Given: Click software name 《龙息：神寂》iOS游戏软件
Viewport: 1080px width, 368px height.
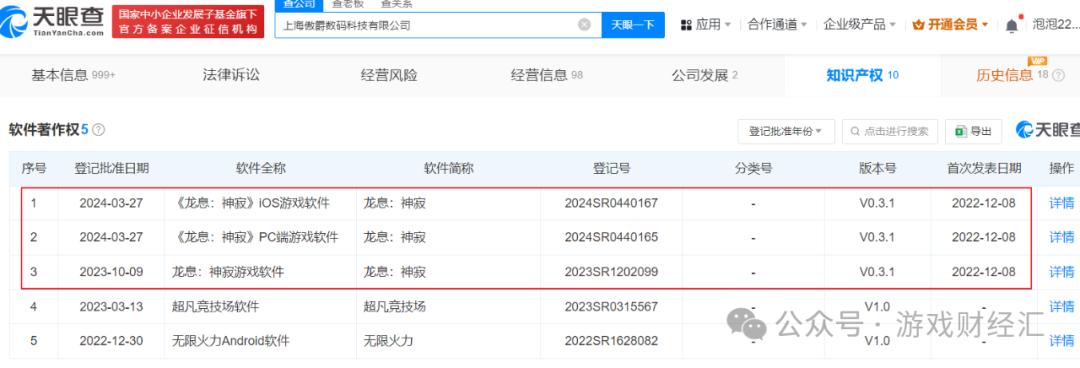Looking at the screenshot, I should [x=251, y=203].
